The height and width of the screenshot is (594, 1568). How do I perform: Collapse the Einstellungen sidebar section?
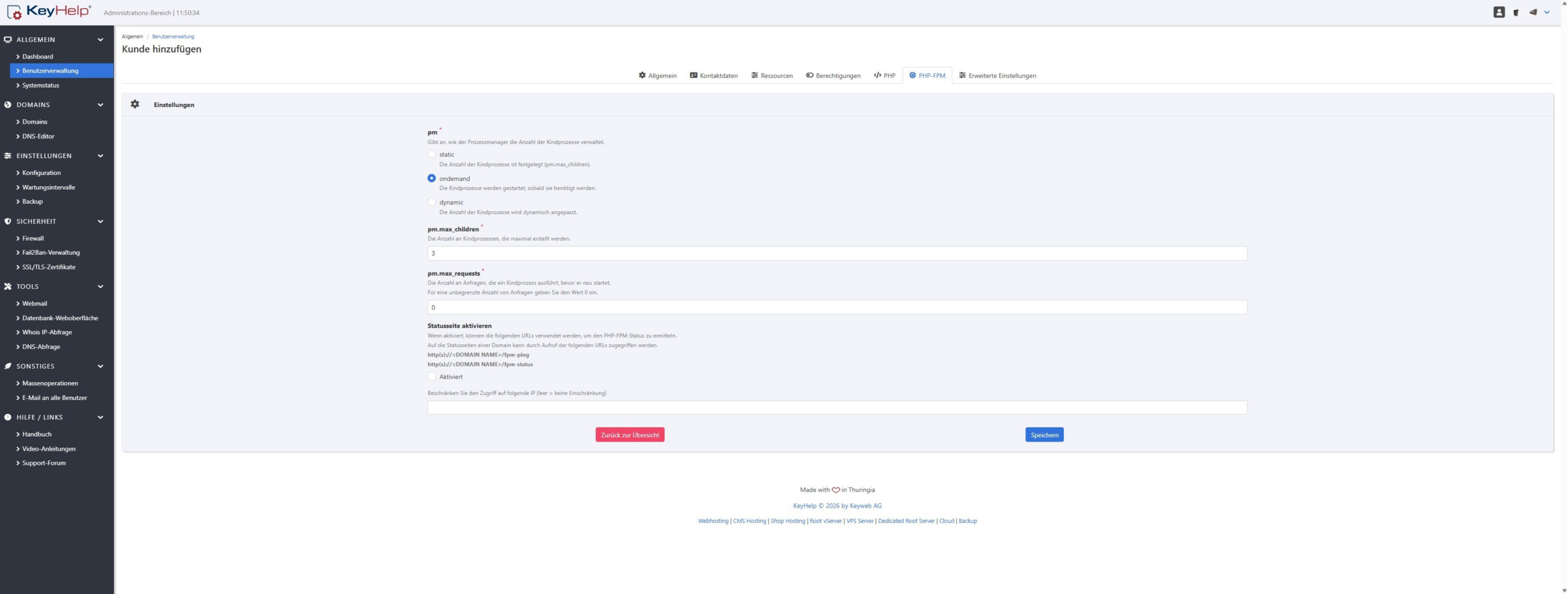click(100, 156)
